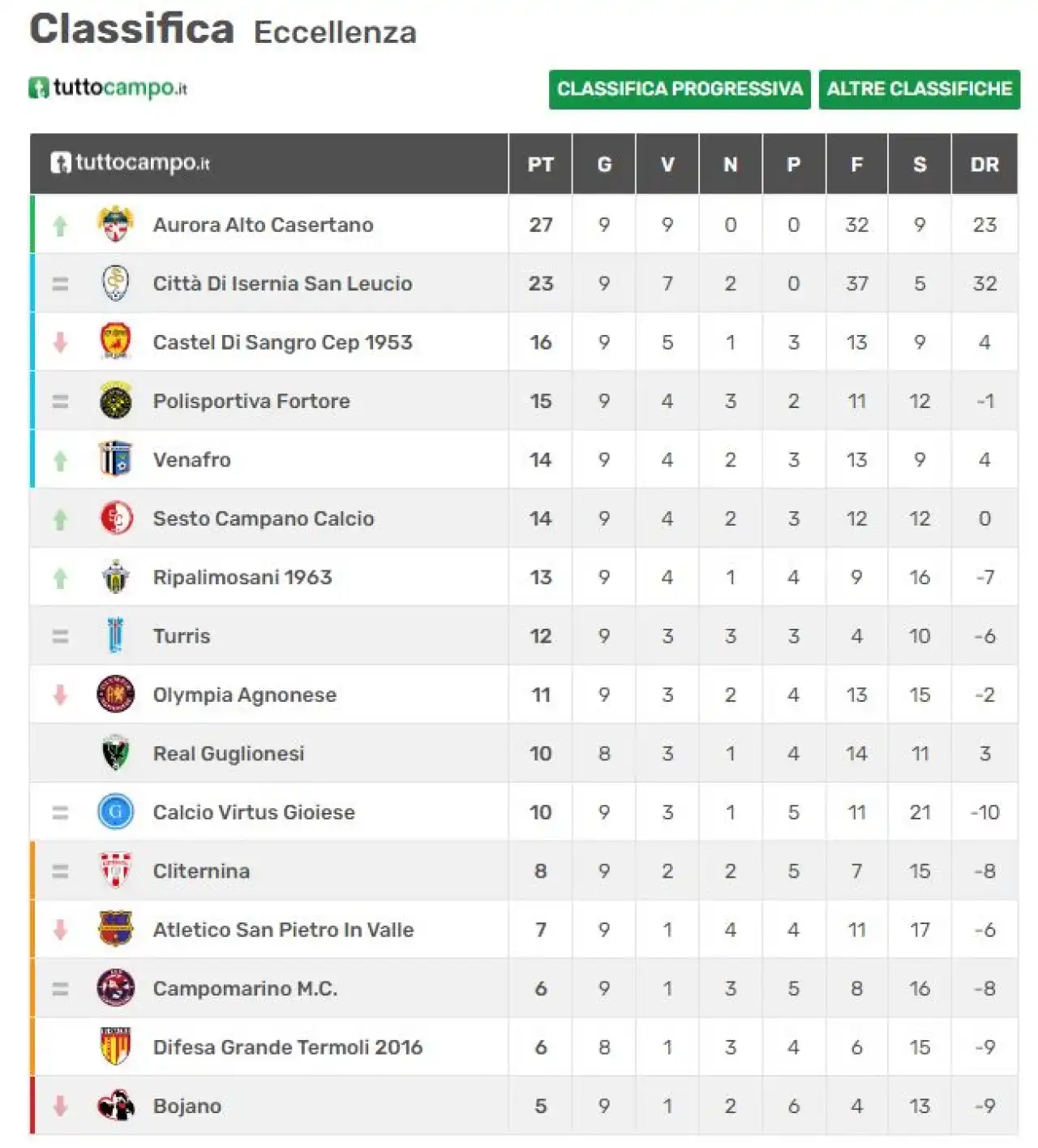Click the Turris team crest
This screenshot has height=1148, width=1038.
tap(115, 635)
